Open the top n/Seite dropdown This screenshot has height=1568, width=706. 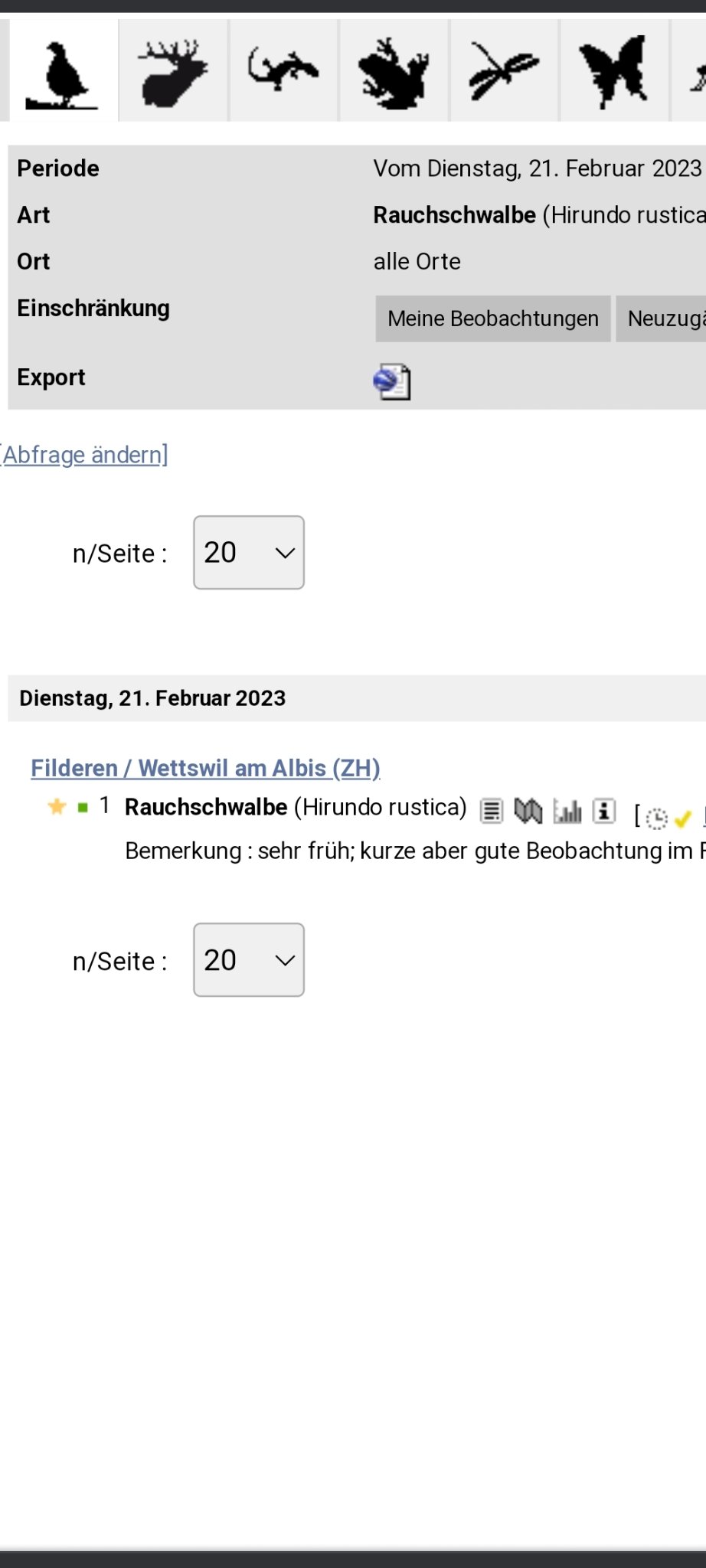coord(249,553)
